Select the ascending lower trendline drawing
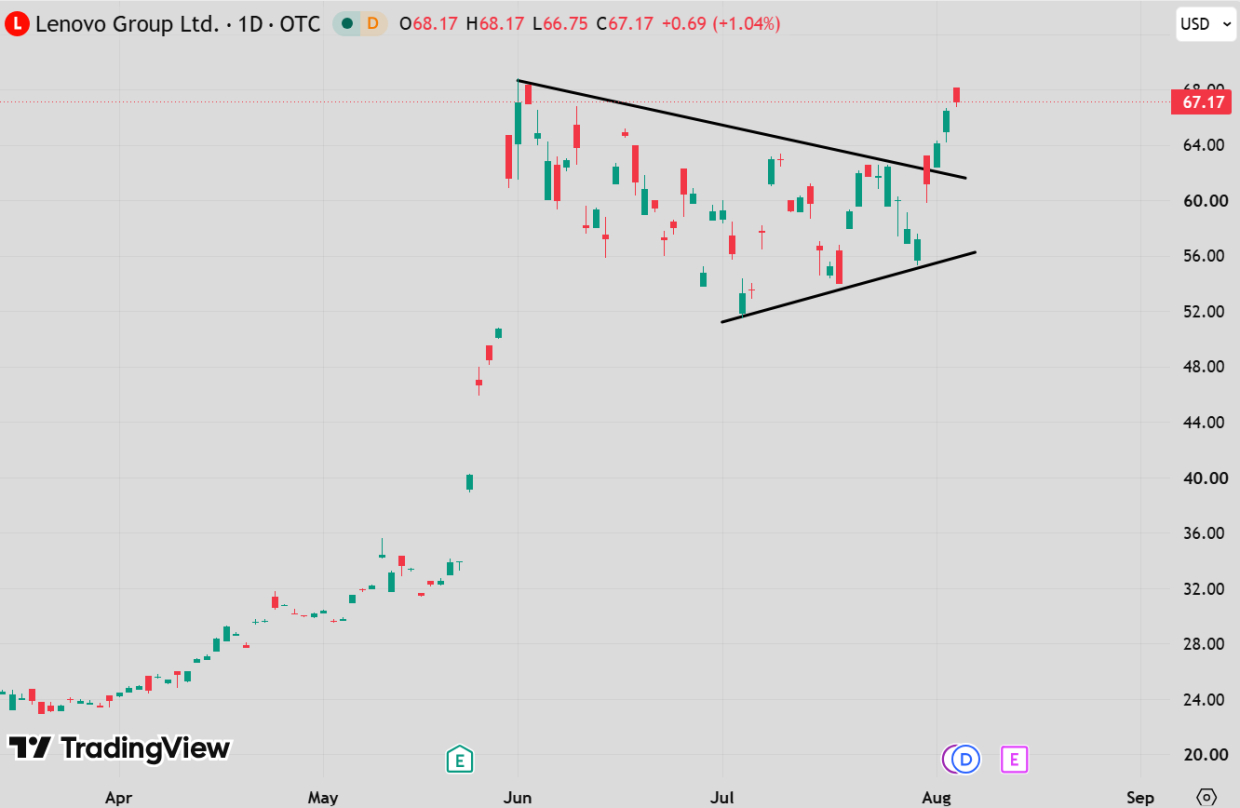This screenshot has width=1240, height=808. [848, 287]
